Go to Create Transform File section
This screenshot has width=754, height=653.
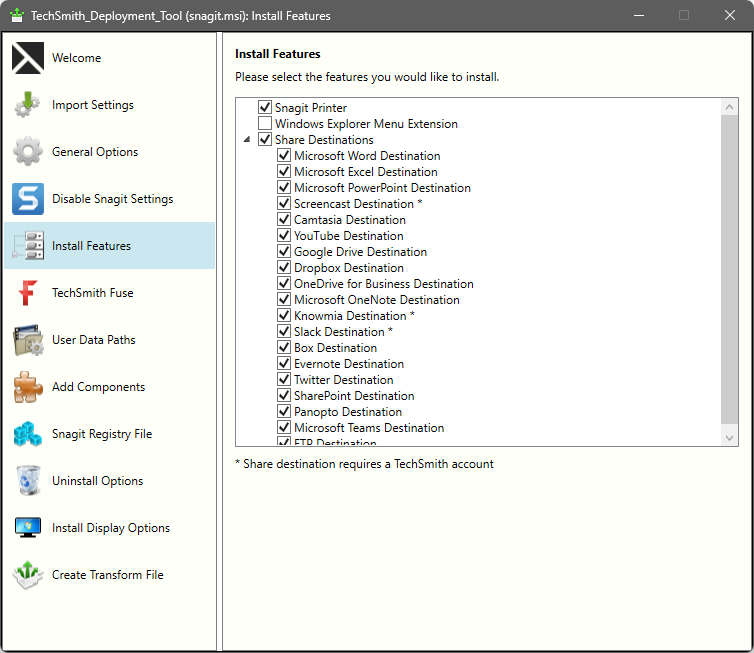pyautogui.click(x=107, y=575)
